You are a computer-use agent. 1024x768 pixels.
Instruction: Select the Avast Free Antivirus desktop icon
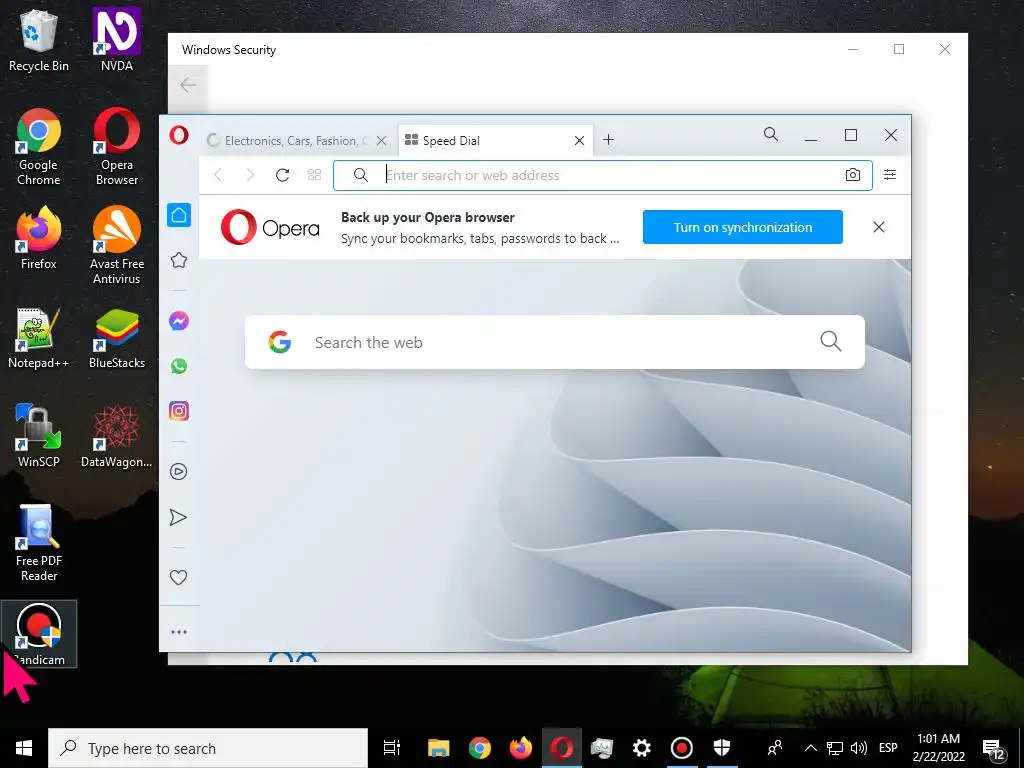117,246
